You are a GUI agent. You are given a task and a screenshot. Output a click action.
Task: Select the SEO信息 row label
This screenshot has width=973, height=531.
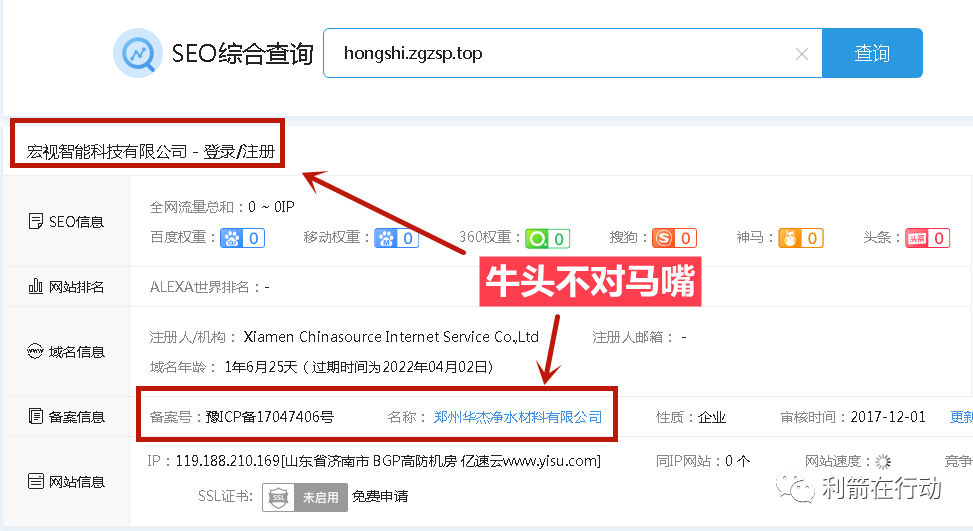pos(76,222)
